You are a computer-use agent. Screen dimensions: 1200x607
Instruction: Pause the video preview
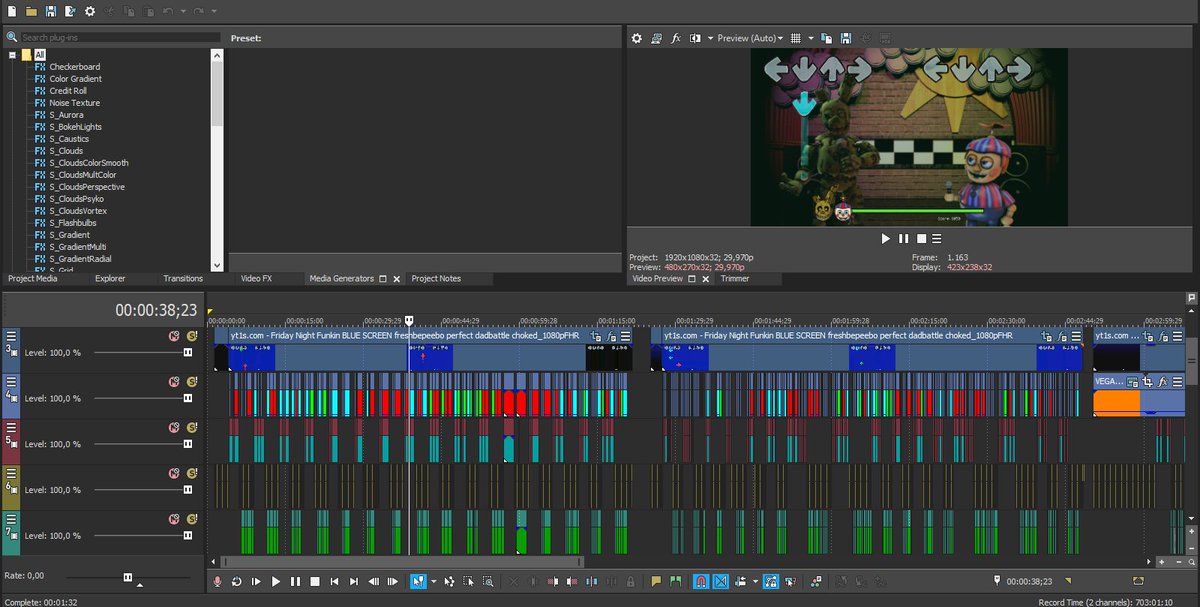click(903, 238)
